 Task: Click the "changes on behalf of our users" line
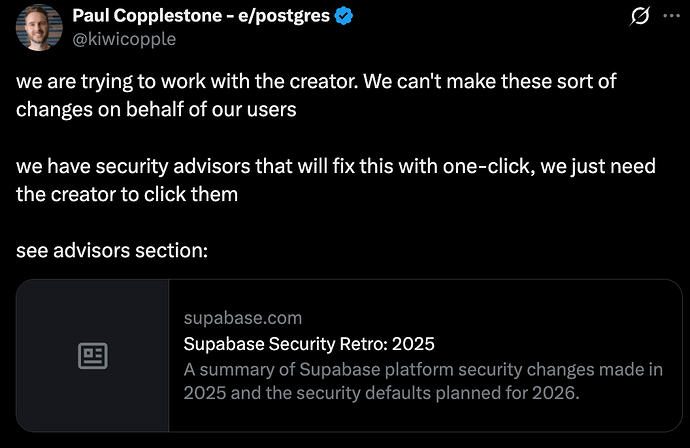156,109
